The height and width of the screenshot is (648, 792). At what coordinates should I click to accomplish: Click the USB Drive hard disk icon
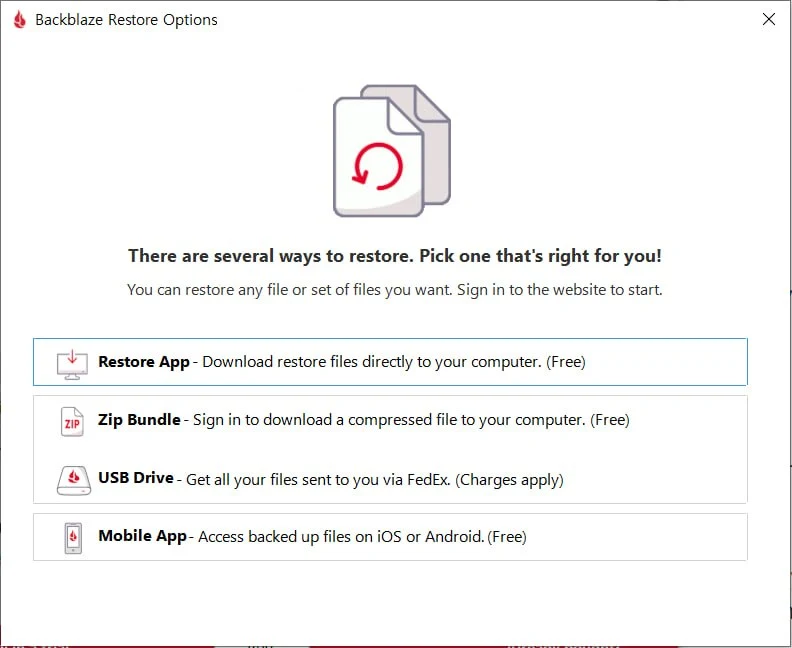pos(74,480)
